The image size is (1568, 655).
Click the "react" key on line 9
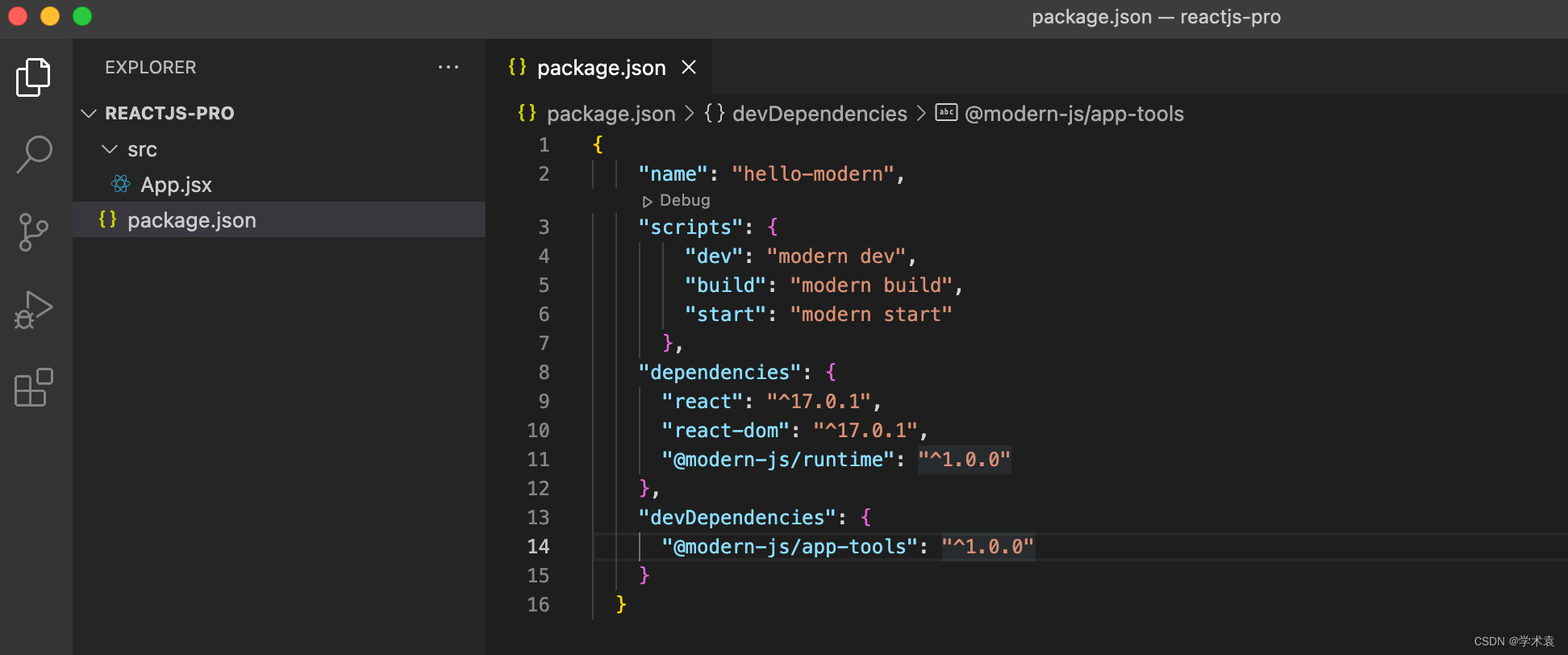click(x=703, y=401)
